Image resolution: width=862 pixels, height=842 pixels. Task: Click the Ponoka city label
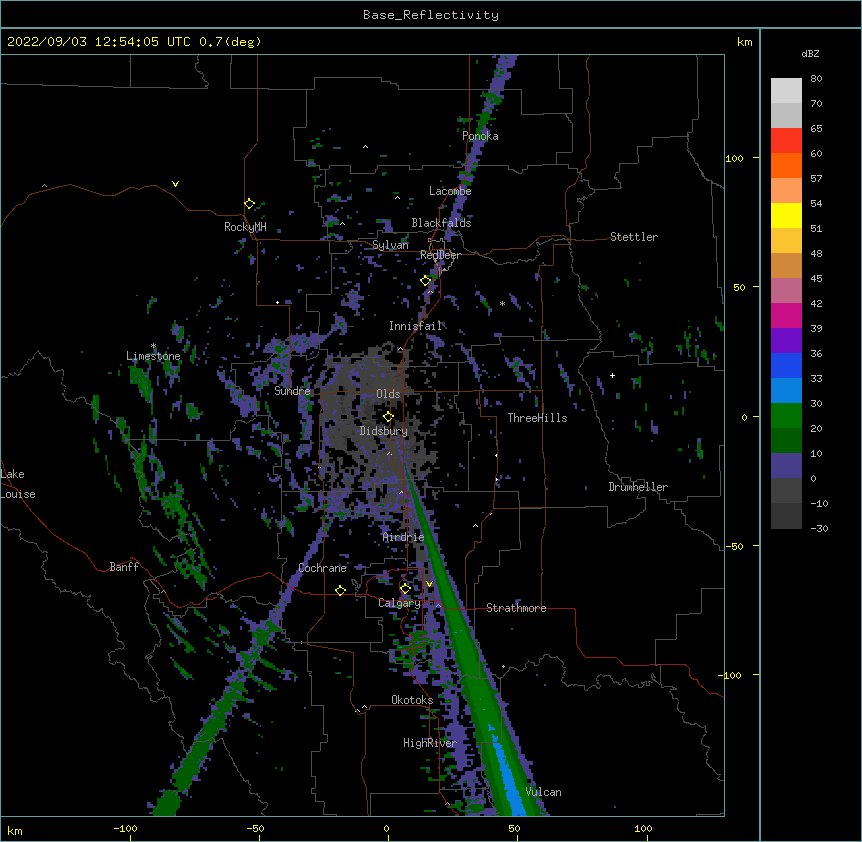click(x=480, y=136)
